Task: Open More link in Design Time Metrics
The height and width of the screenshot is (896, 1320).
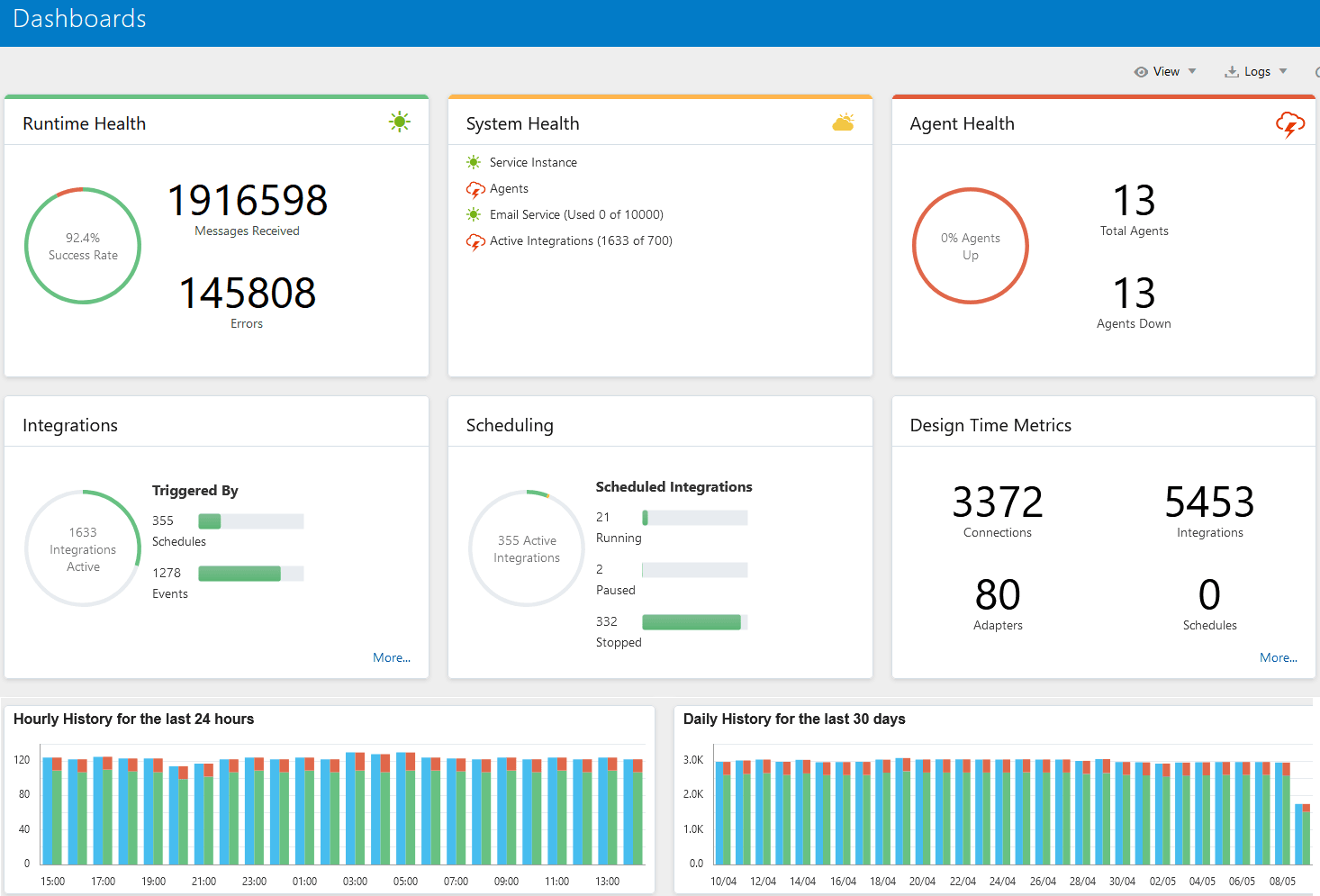Action: pyautogui.click(x=1279, y=657)
